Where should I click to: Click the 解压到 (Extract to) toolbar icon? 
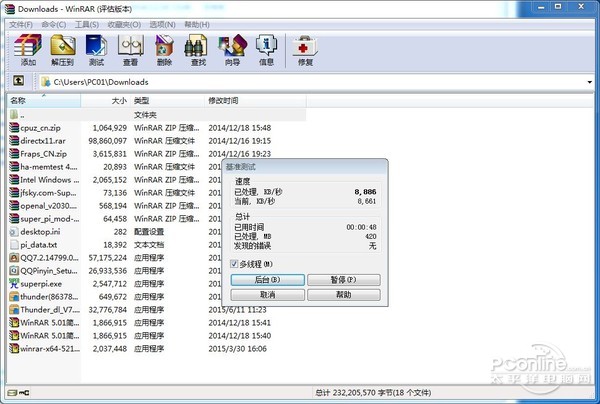62,50
